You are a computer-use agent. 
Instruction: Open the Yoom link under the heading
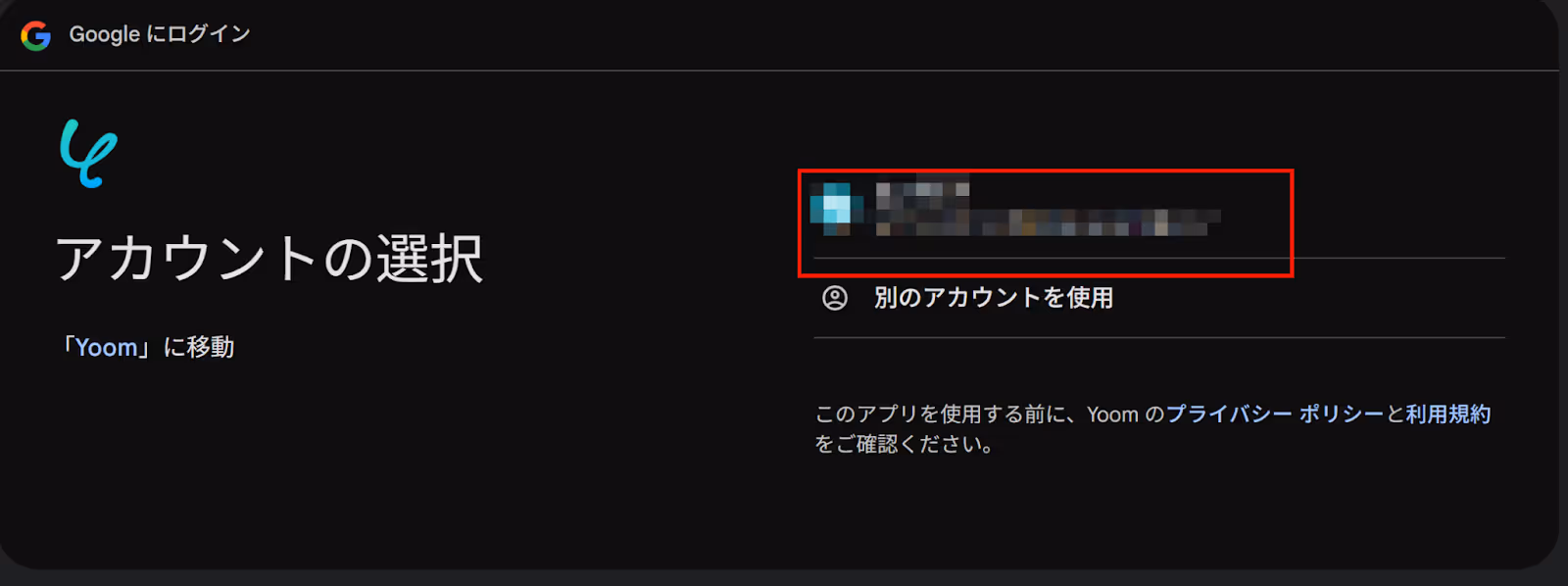(x=106, y=348)
